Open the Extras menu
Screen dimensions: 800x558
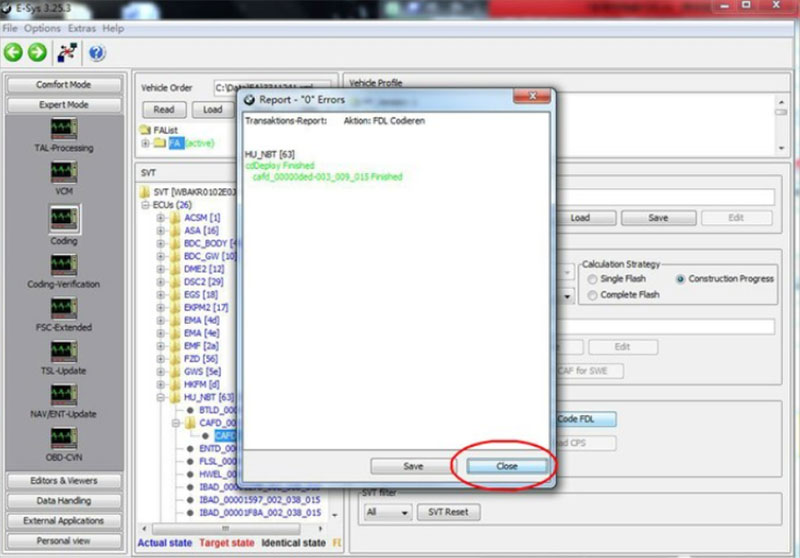(x=82, y=29)
